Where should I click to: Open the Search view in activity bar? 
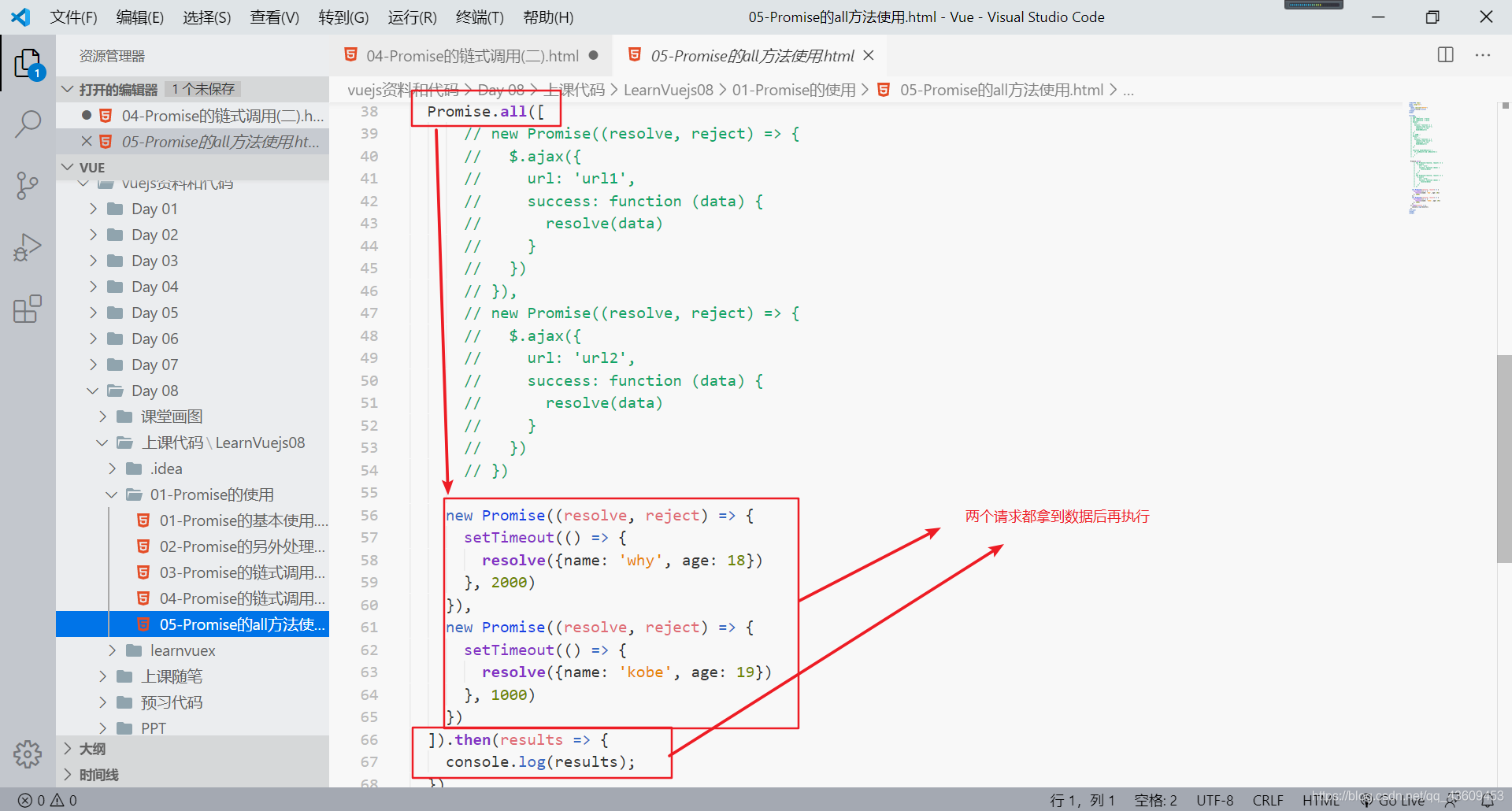click(28, 124)
